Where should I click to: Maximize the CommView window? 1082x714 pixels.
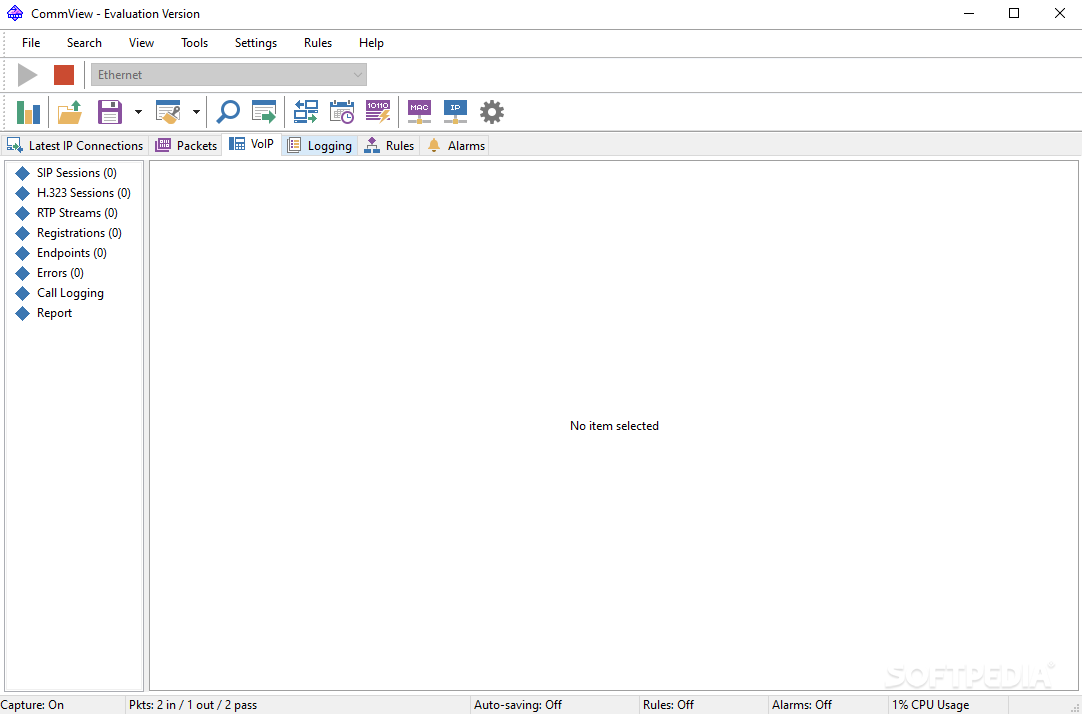(x=1014, y=13)
